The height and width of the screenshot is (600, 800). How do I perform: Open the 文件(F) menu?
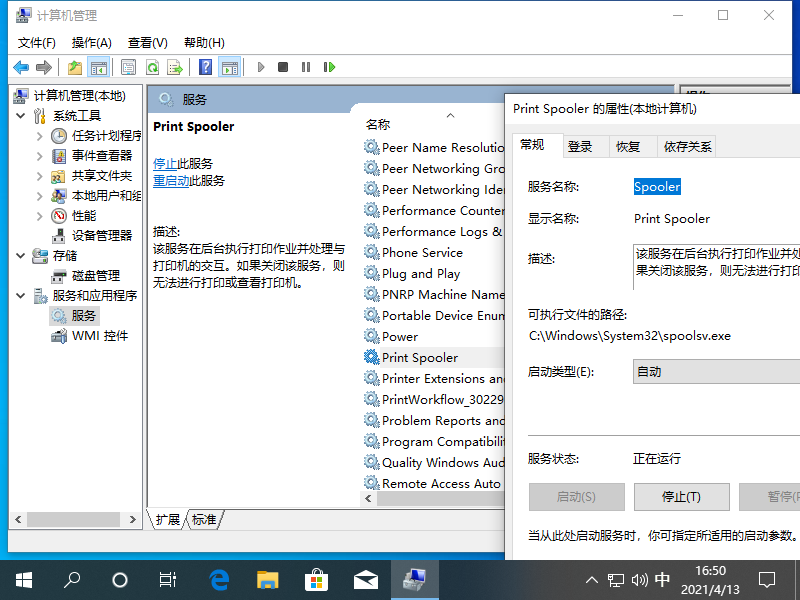point(37,43)
